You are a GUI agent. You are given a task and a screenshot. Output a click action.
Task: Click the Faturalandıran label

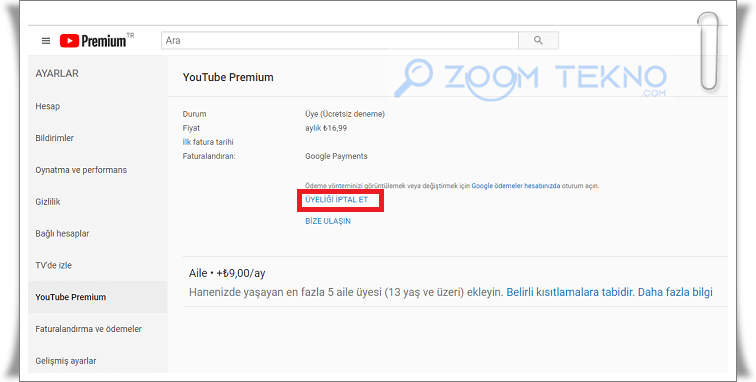point(209,156)
